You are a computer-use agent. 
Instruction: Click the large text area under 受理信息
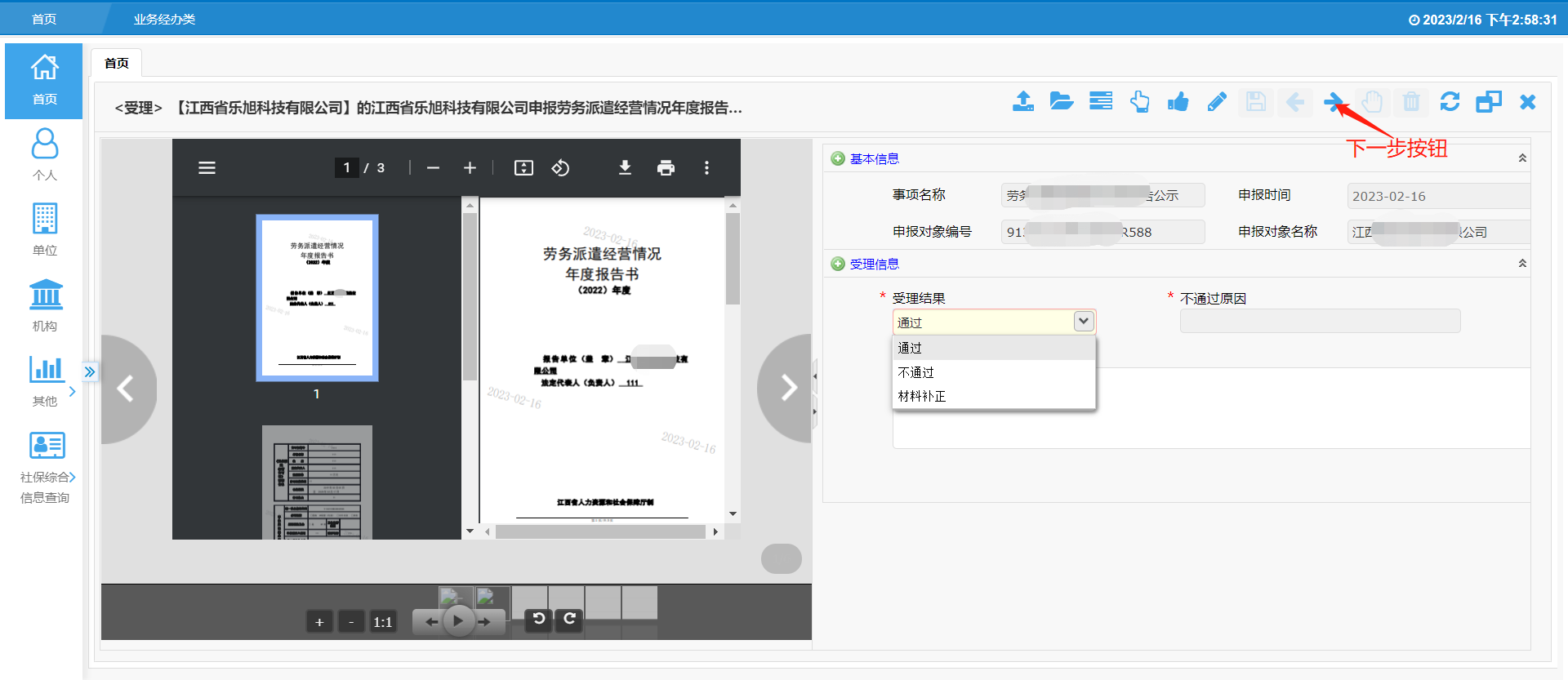pos(1211,407)
